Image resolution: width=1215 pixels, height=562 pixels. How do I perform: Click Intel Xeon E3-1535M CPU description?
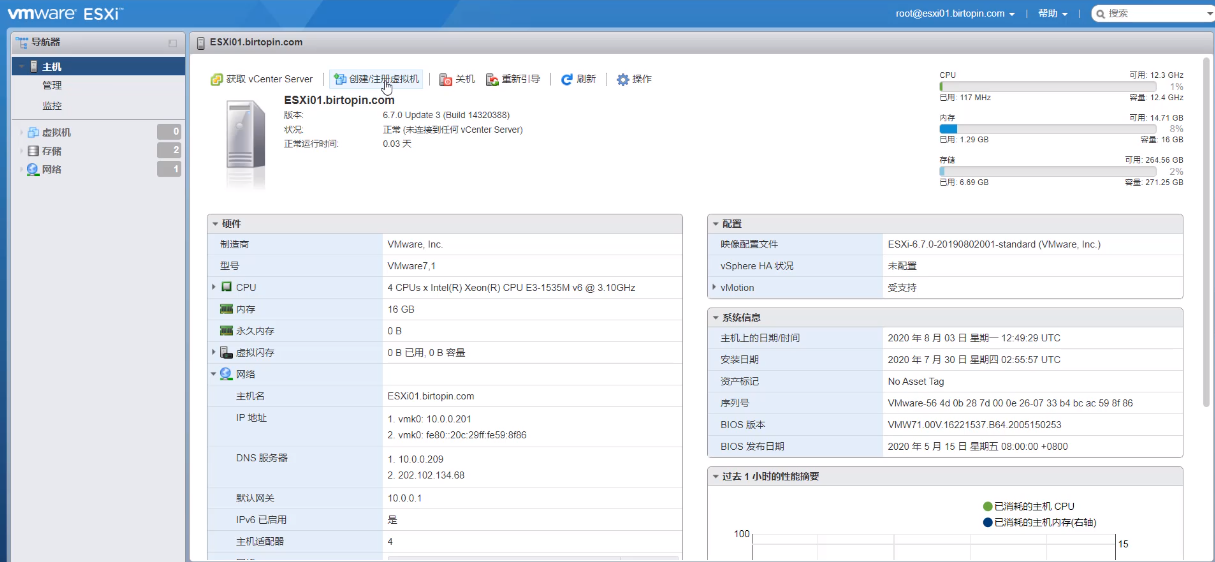coord(511,287)
